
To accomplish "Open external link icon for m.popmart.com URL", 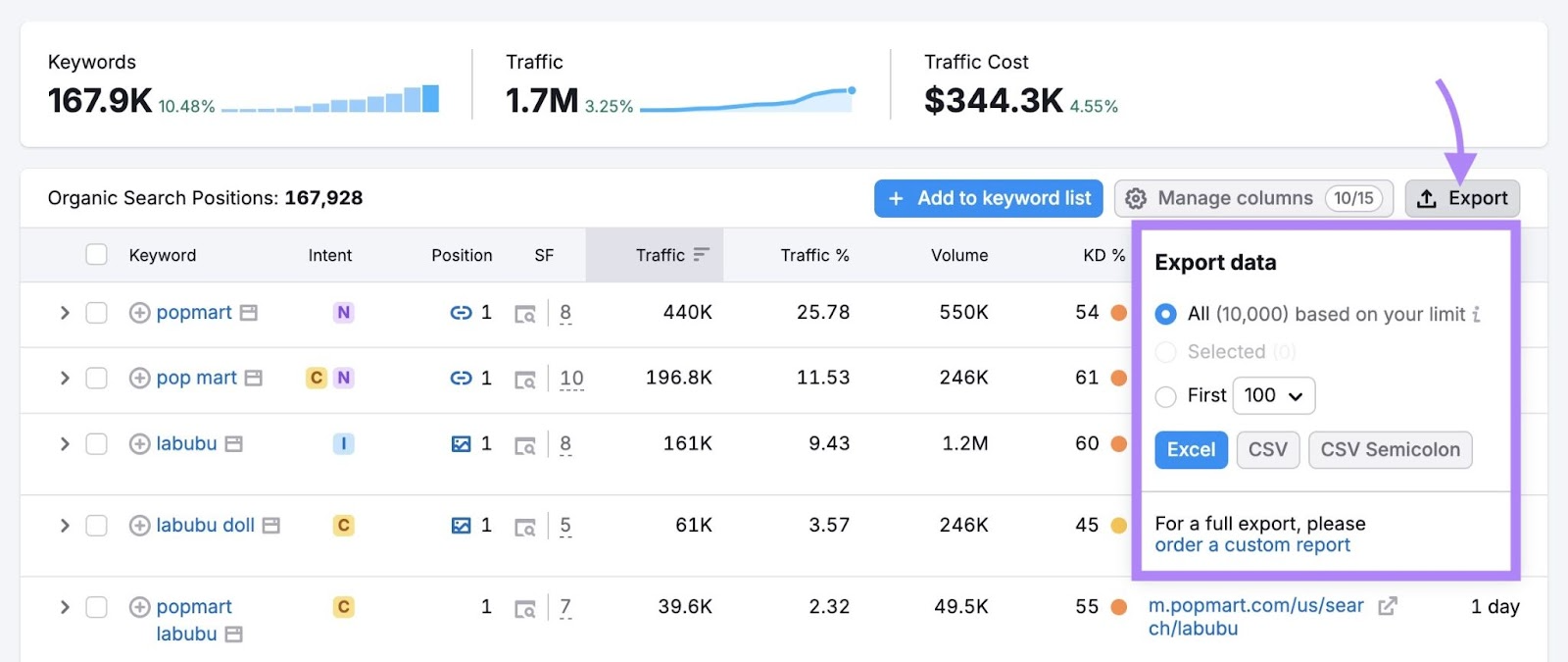I will pos(1387,606).
